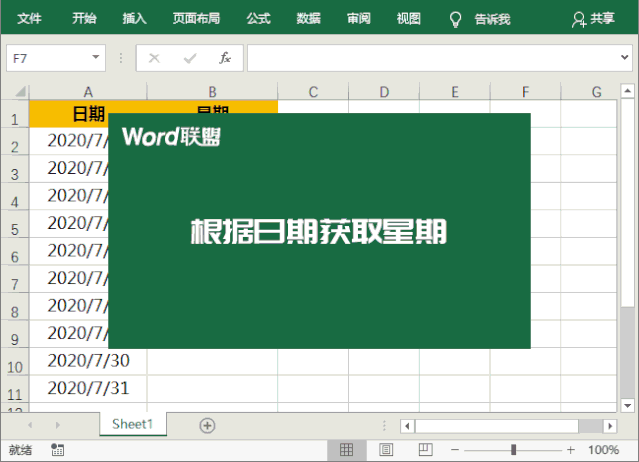Open the 页面布局 ribbon tab
Image resolution: width=639 pixels, height=462 pixels.
[x=196, y=19]
